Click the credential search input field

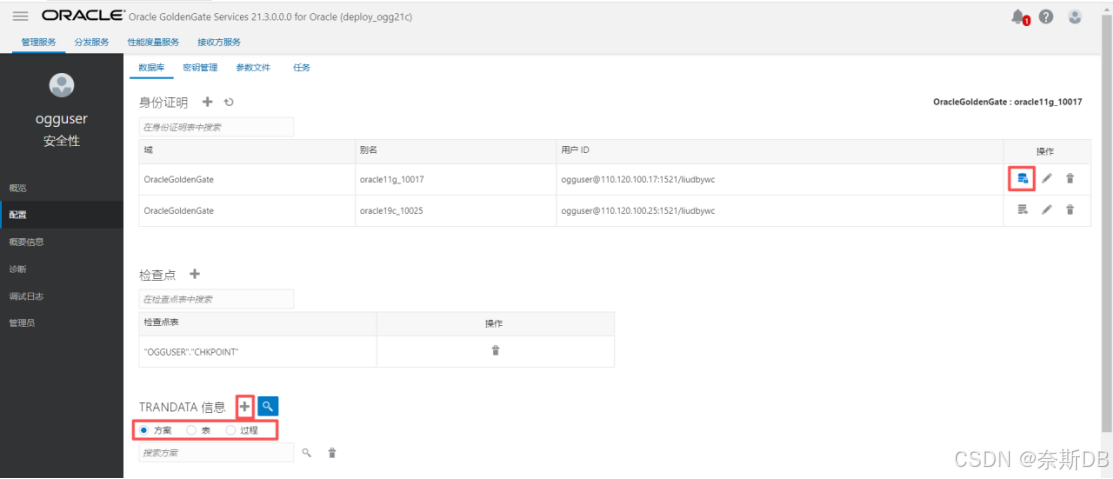pyautogui.click(x=216, y=127)
